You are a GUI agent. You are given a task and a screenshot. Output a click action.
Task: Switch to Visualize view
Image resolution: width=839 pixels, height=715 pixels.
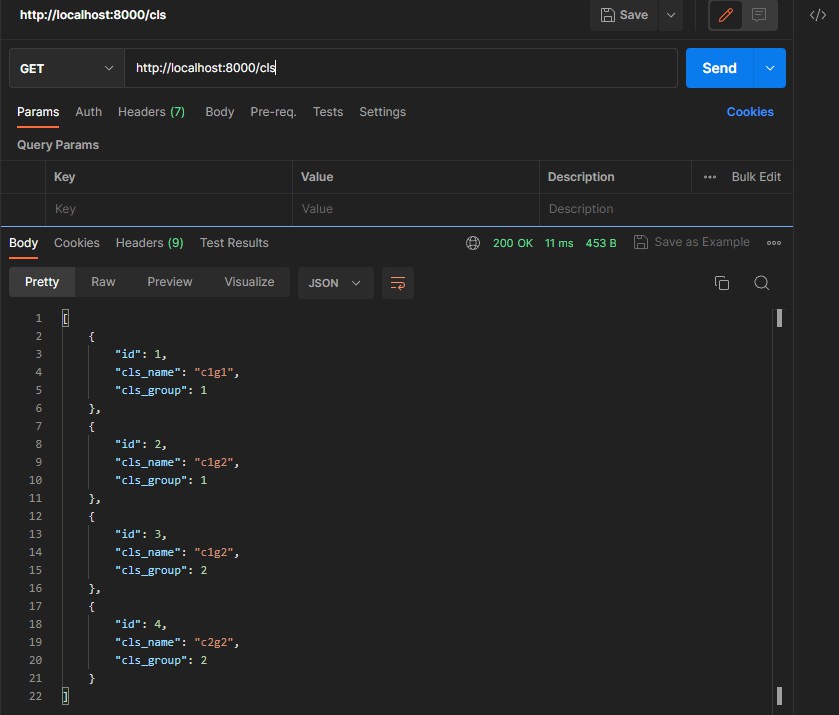(249, 282)
